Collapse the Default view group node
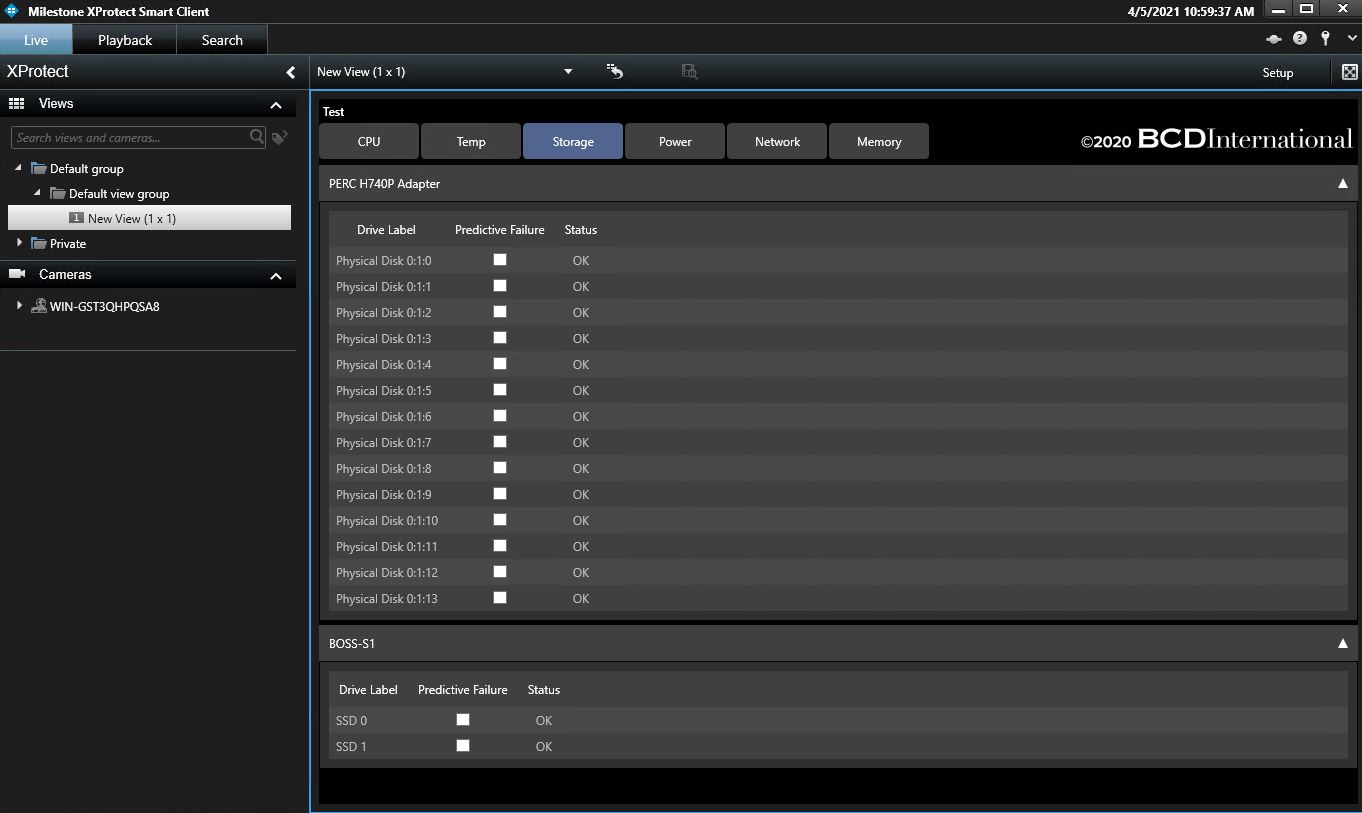 point(38,193)
